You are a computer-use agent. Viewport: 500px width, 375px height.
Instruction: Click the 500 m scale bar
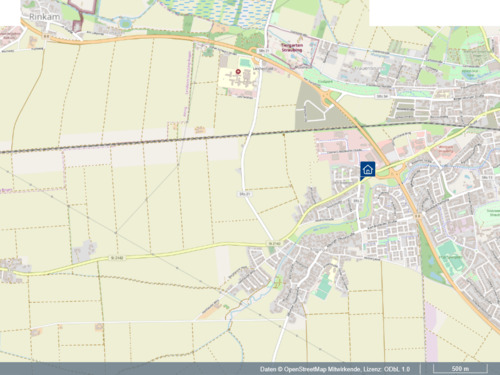point(460,369)
